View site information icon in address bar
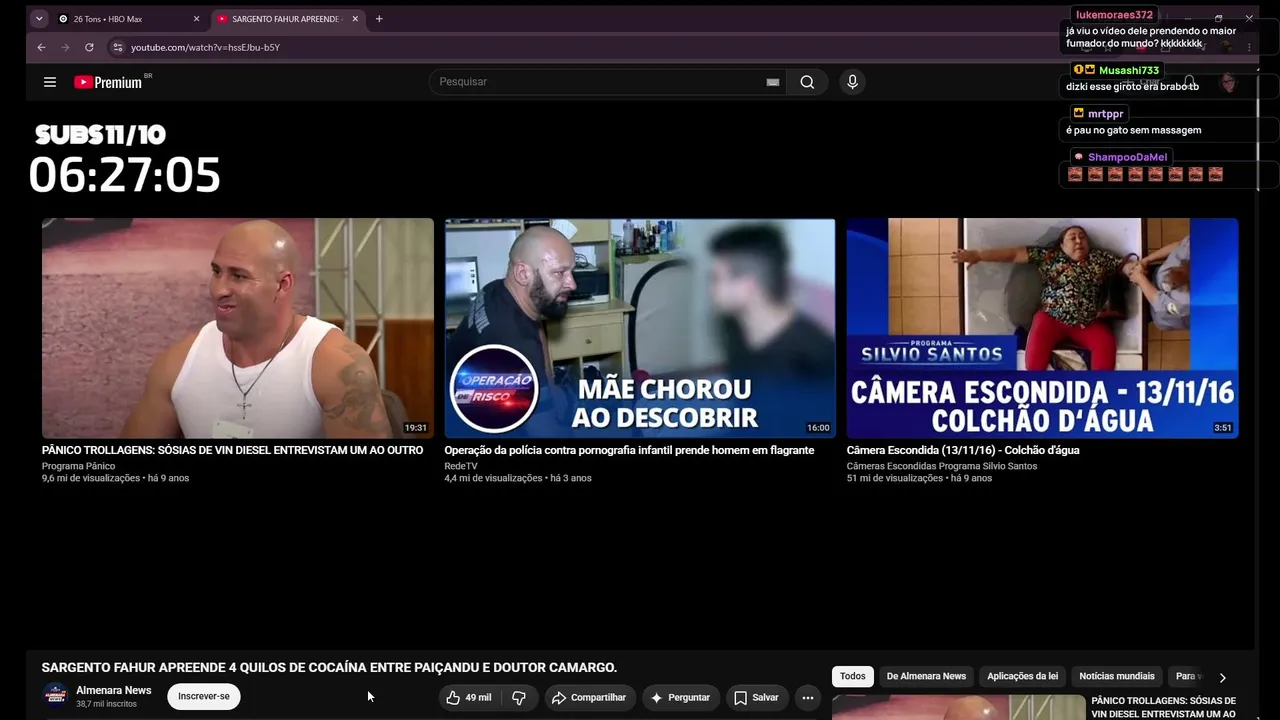Viewport: 1280px width, 720px height. coord(117,47)
